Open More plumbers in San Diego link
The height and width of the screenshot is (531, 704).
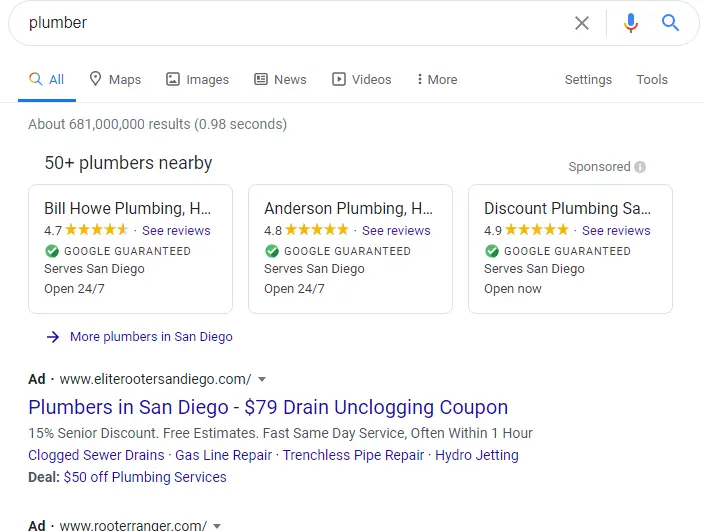pos(151,337)
